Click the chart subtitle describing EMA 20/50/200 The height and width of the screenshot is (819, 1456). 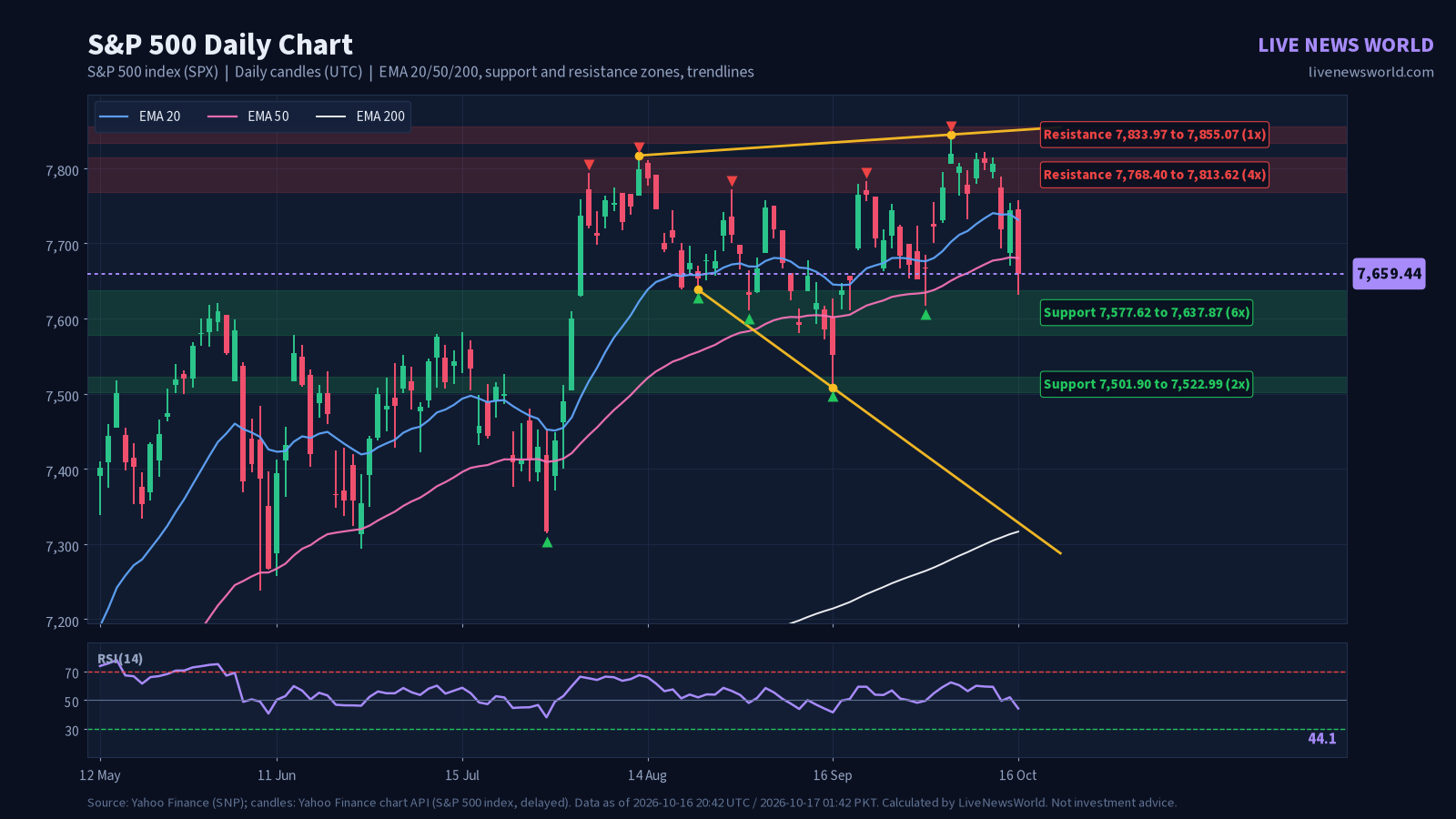pyautogui.click(x=420, y=72)
